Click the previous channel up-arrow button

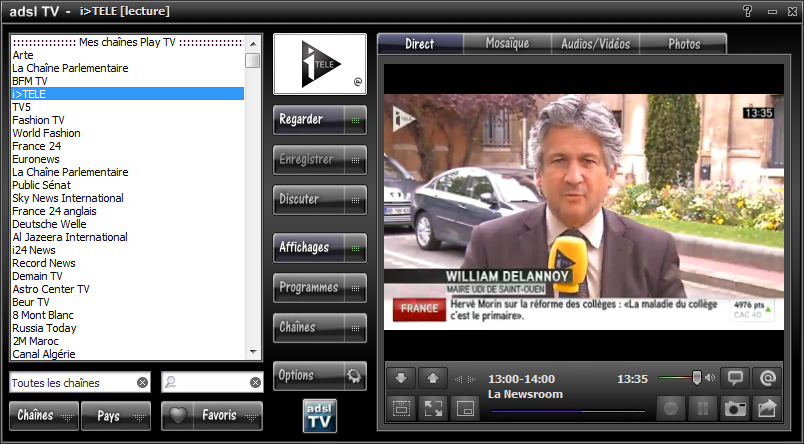pyautogui.click(x=432, y=379)
